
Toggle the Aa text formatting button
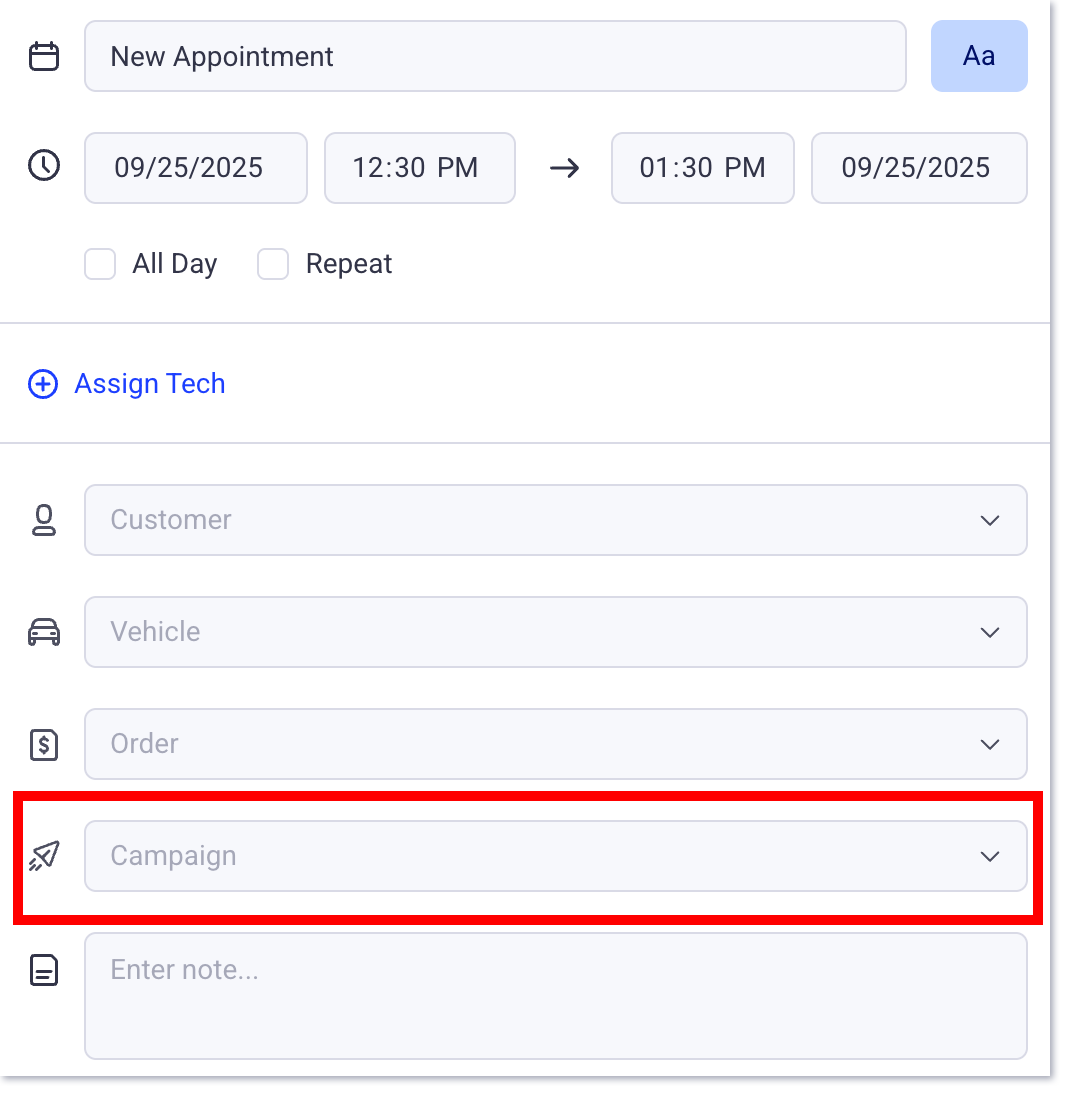[x=979, y=56]
